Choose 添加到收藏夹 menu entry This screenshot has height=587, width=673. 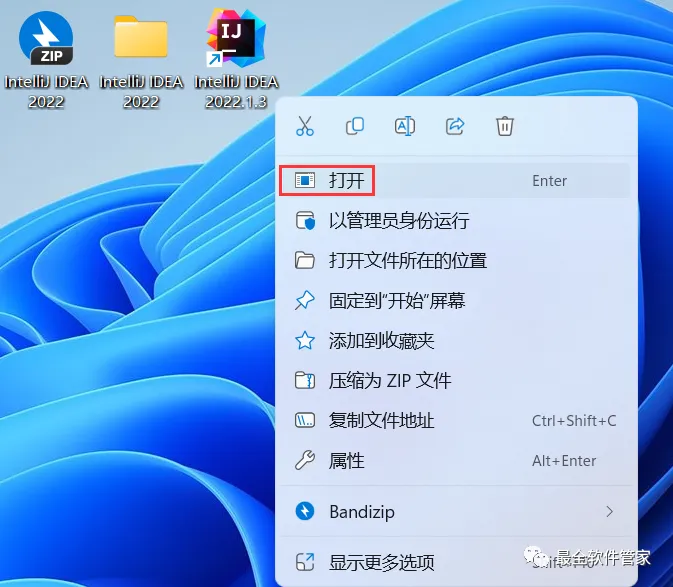(x=455, y=341)
